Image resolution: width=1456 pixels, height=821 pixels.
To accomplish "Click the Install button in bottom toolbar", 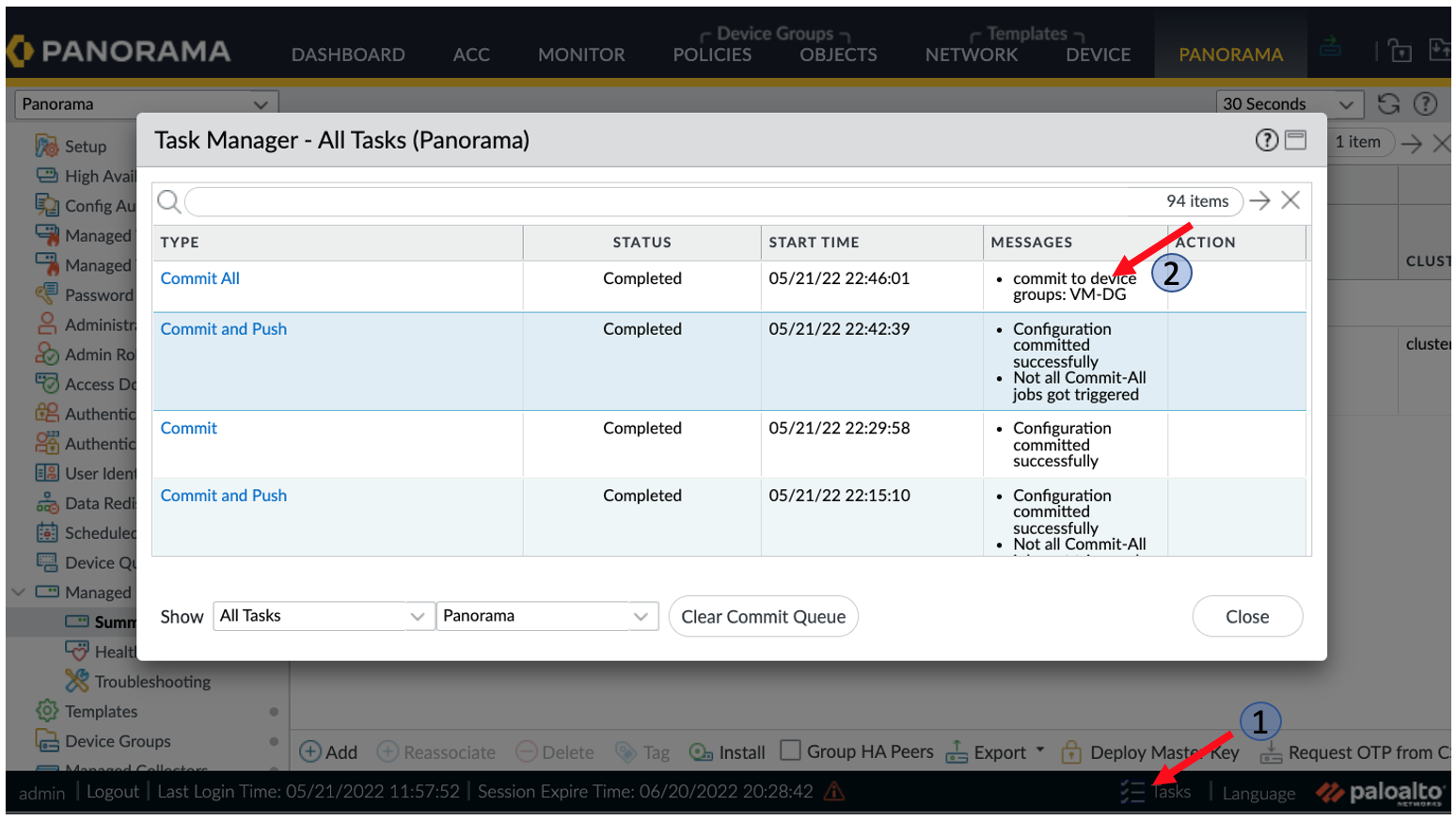I will (727, 752).
